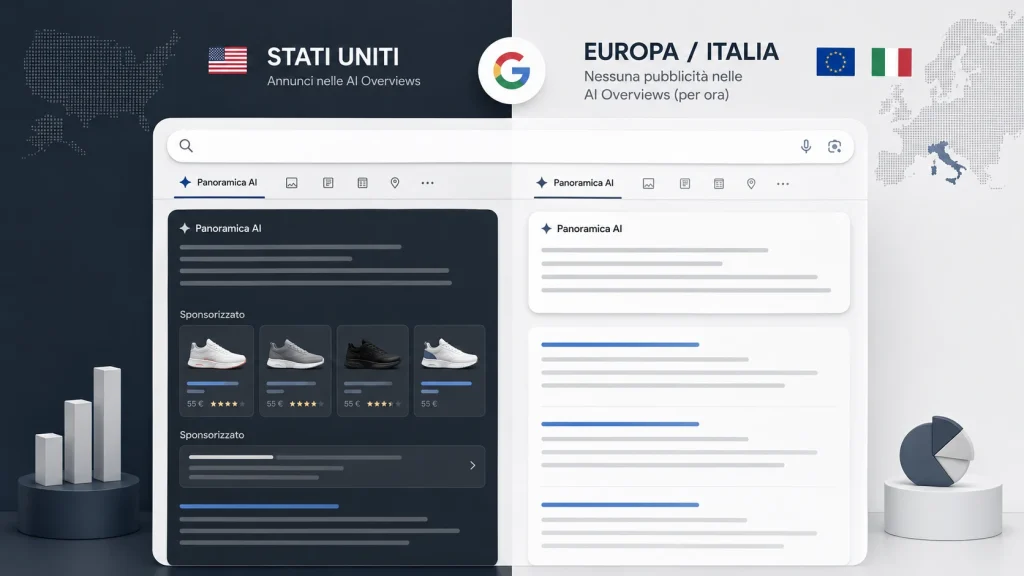Click the pie chart graphic
The width and height of the screenshot is (1024, 576).
point(936,451)
